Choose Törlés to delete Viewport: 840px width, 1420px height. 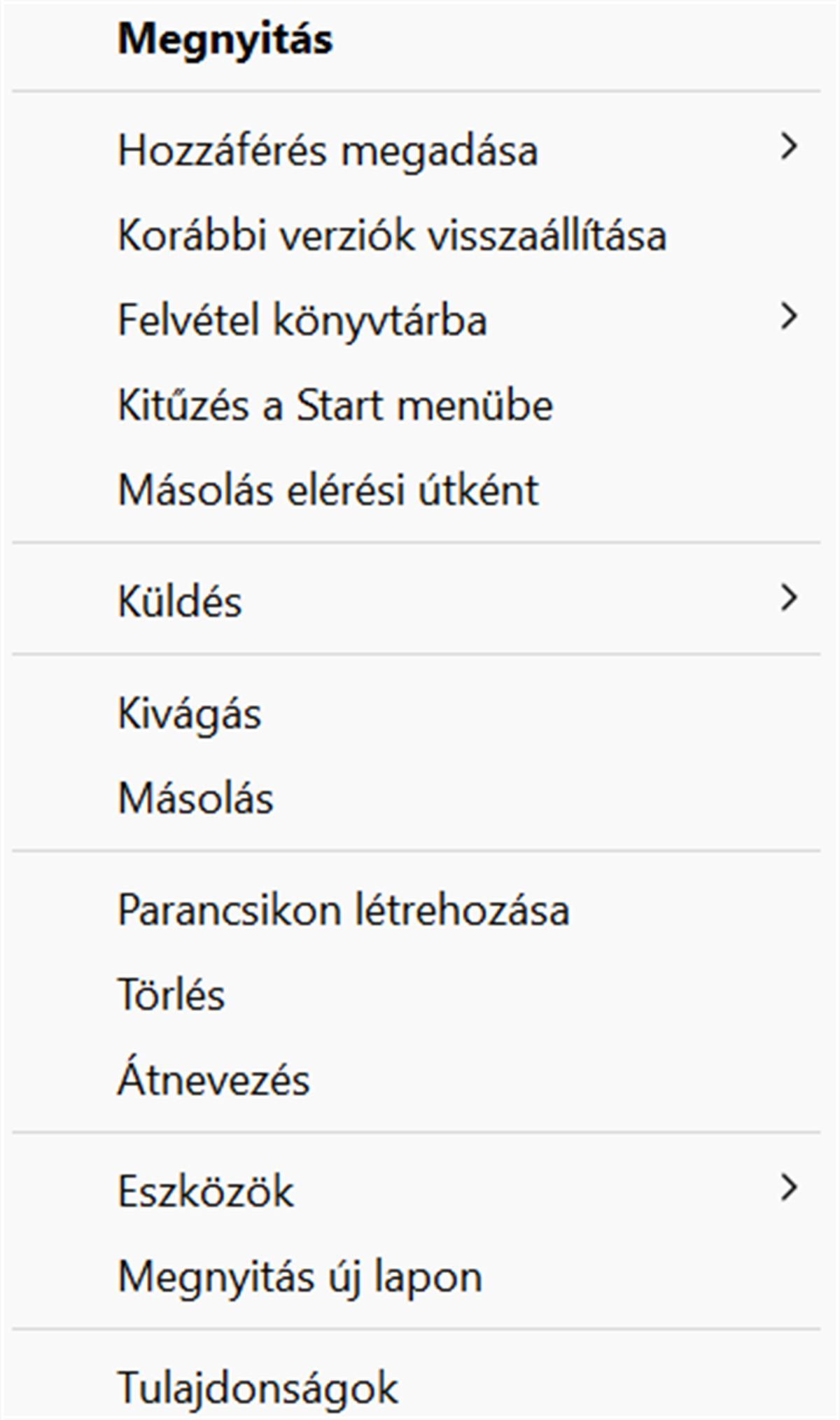click(171, 995)
